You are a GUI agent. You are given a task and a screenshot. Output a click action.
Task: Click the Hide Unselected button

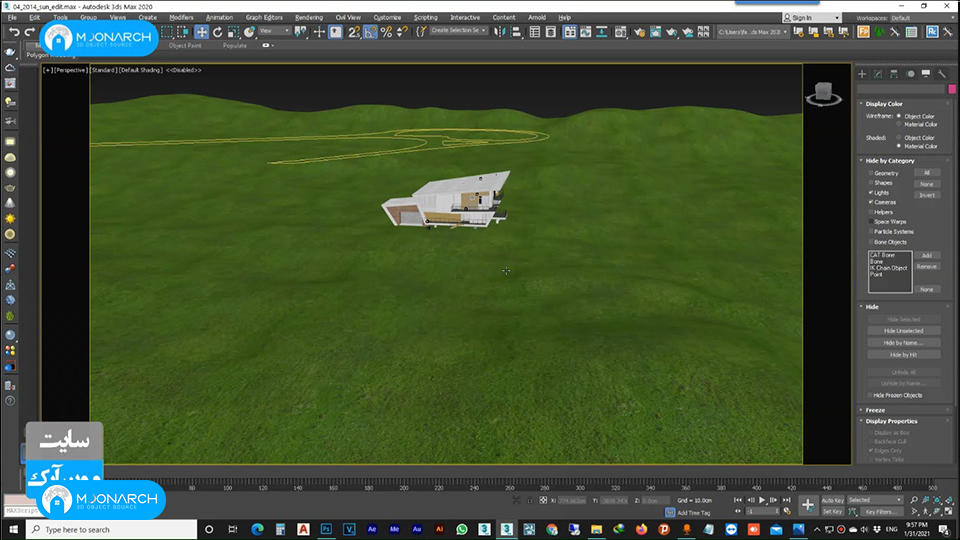pyautogui.click(x=904, y=331)
